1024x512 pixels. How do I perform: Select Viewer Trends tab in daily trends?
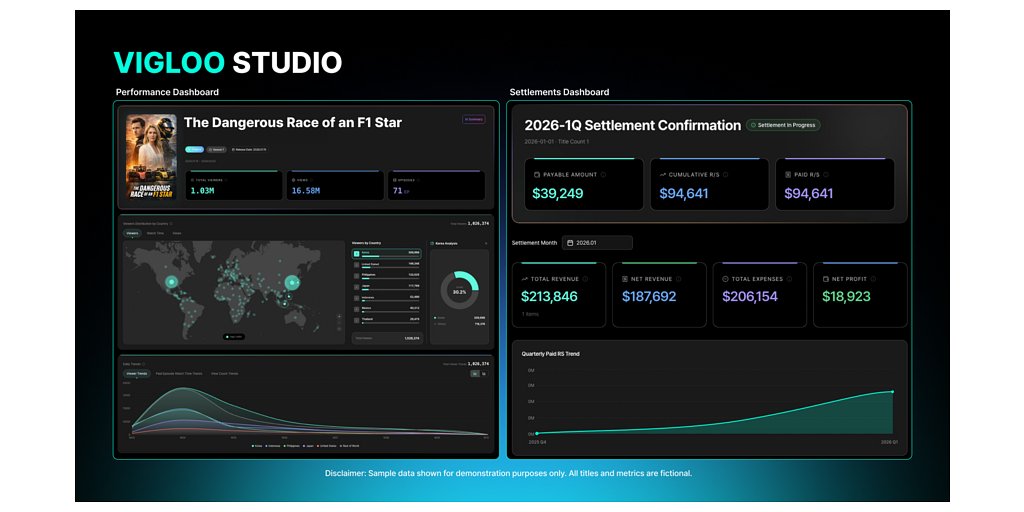[x=137, y=374]
